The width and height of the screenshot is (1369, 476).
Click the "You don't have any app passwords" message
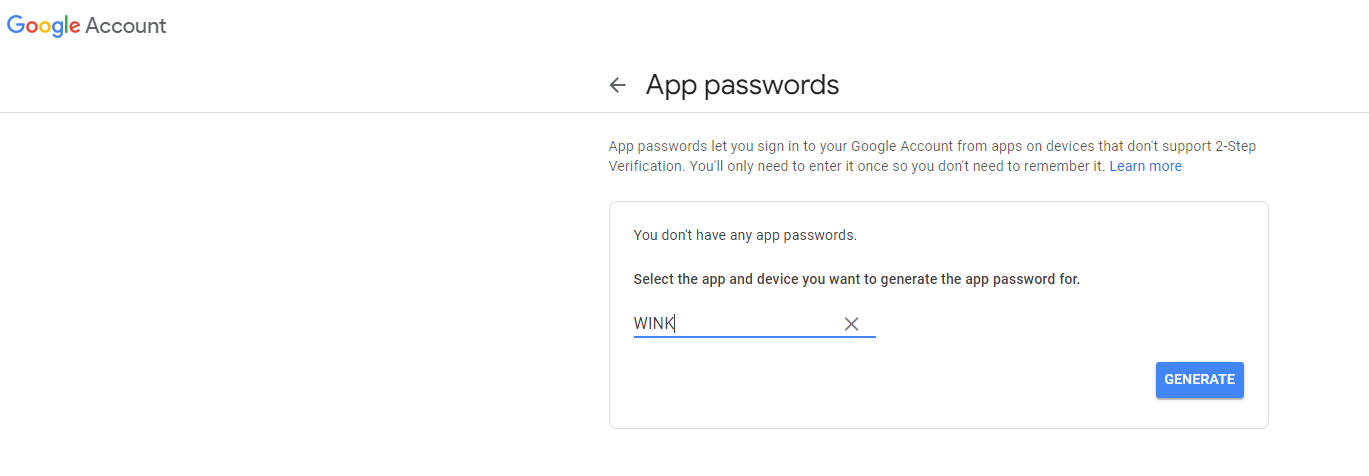pos(745,236)
